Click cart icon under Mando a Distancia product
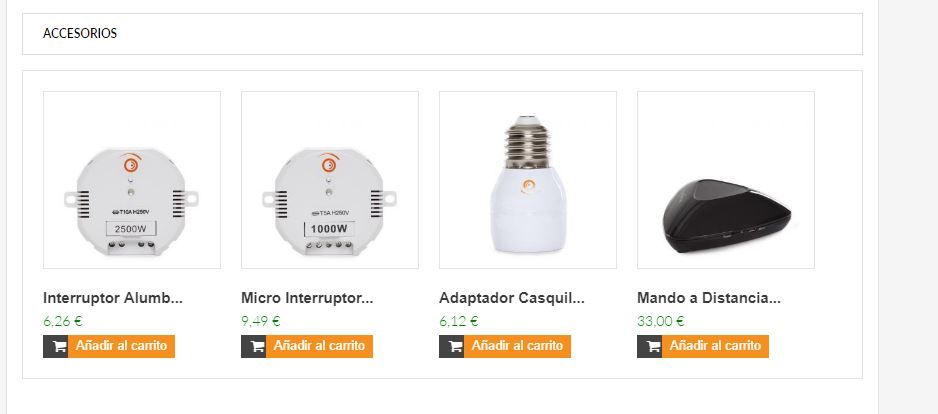The image size is (938, 414). point(650,346)
